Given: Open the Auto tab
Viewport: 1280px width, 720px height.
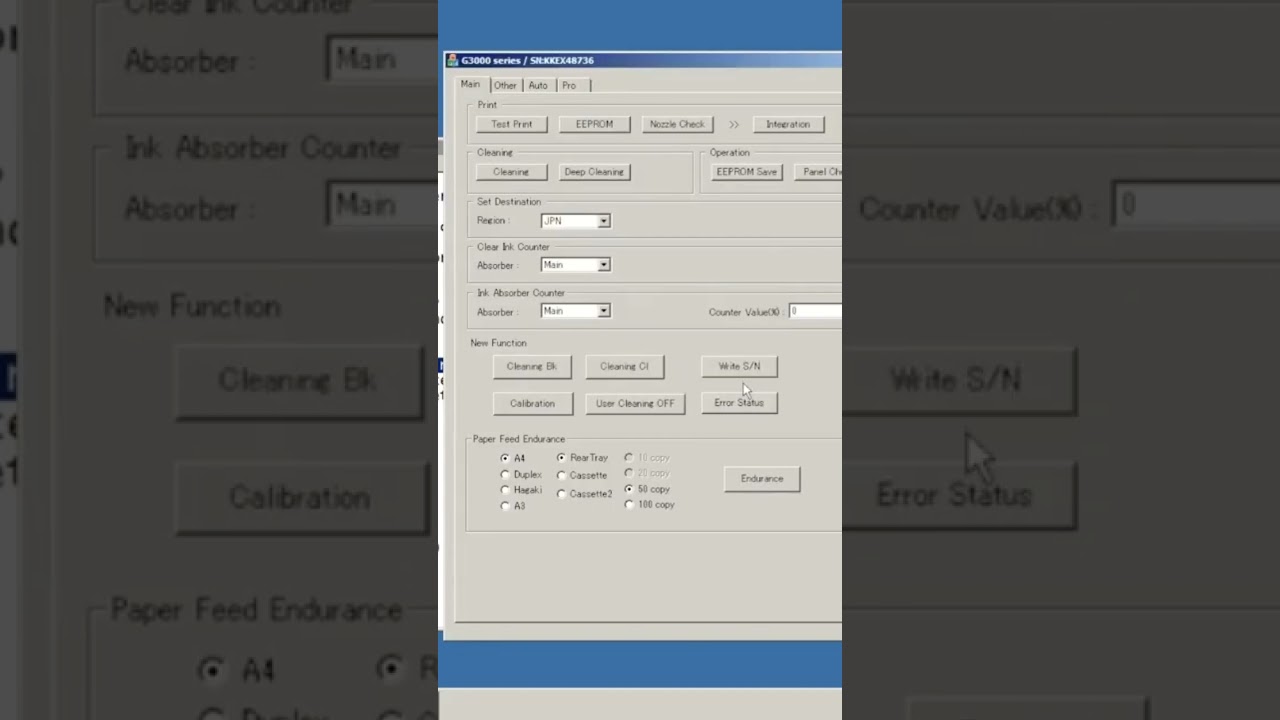Looking at the screenshot, I should pyautogui.click(x=538, y=86).
